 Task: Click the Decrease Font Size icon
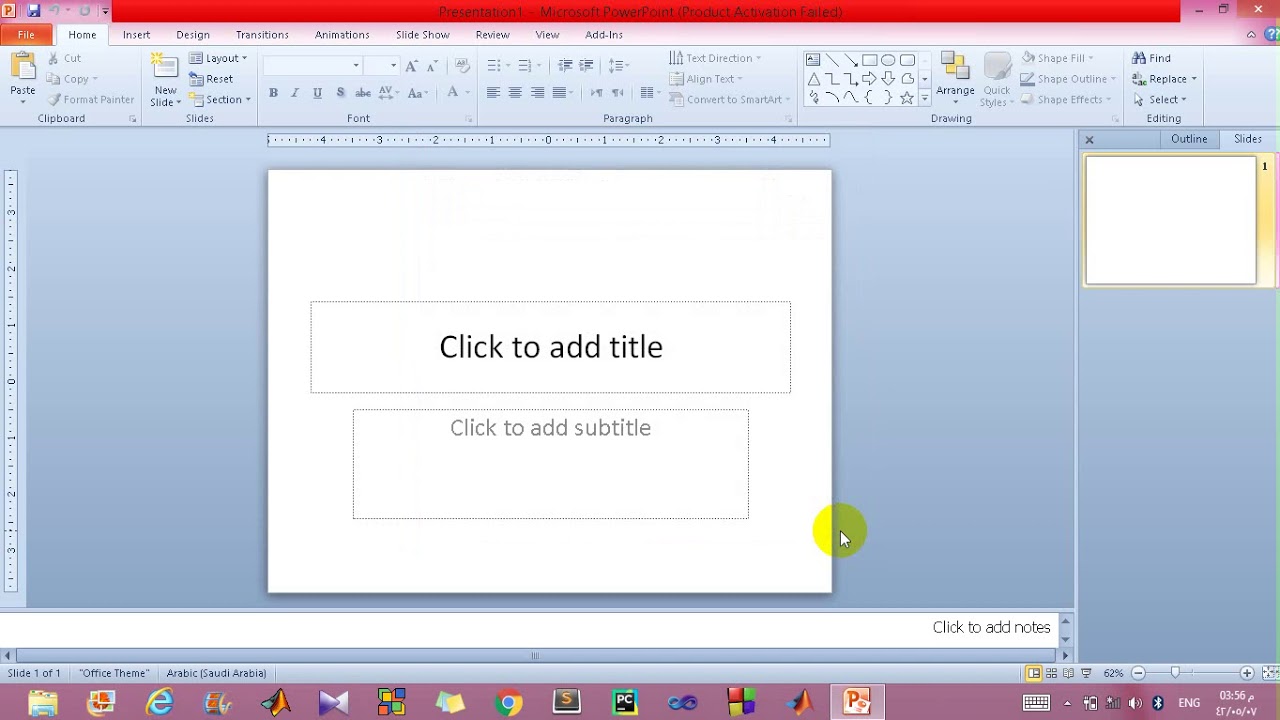(x=432, y=65)
